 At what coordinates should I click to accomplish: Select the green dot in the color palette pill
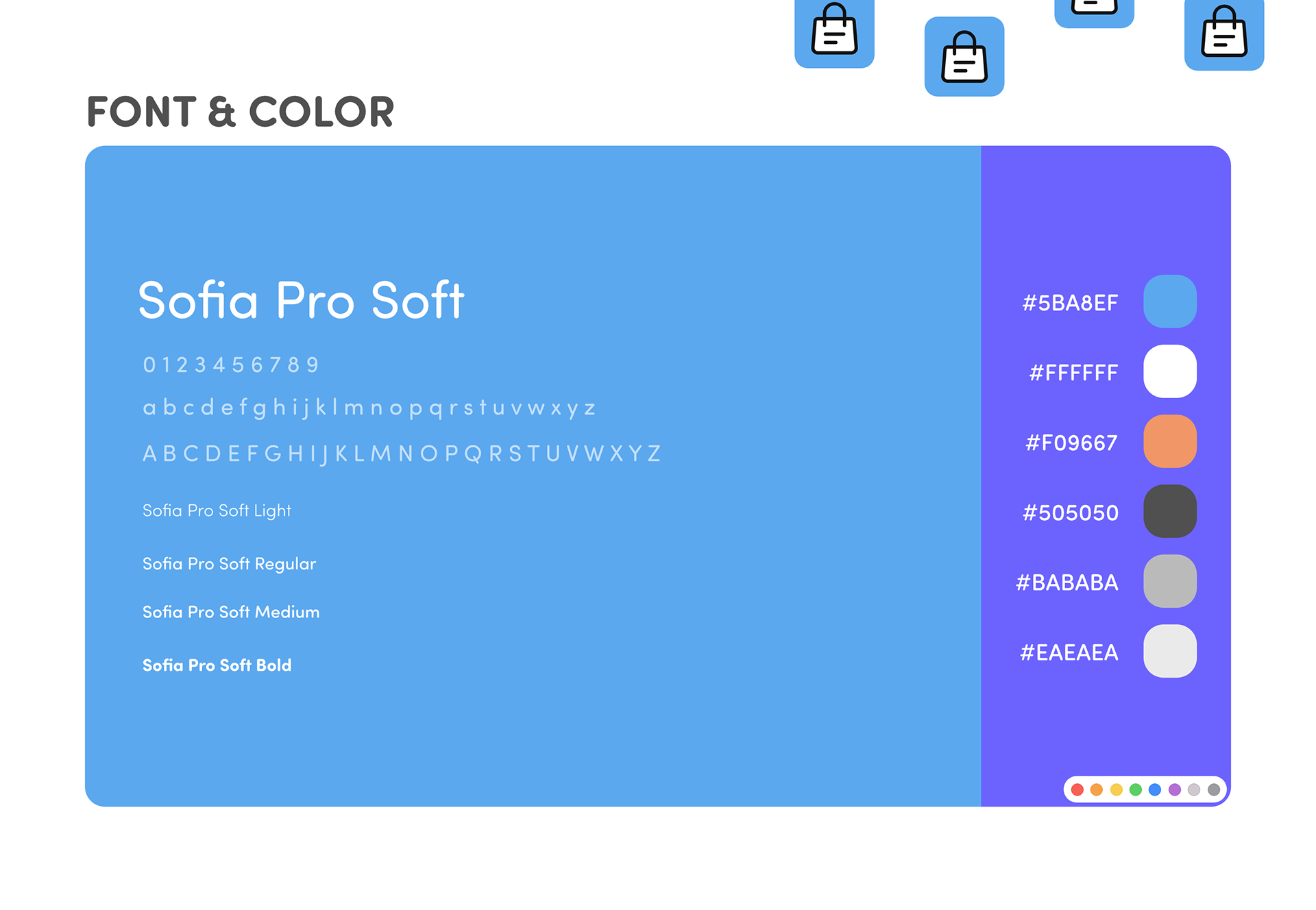tap(1136, 789)
